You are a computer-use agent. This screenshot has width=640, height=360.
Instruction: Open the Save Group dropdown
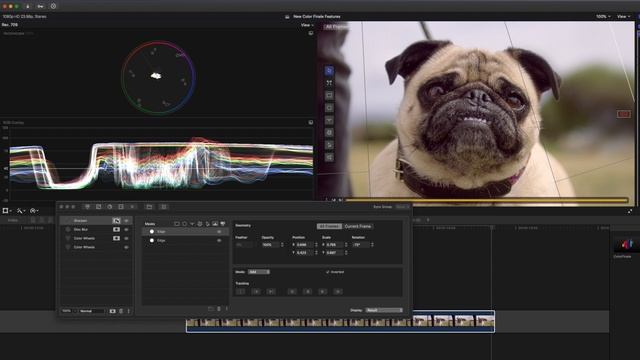pyautogui.click(x=402, y=207)
